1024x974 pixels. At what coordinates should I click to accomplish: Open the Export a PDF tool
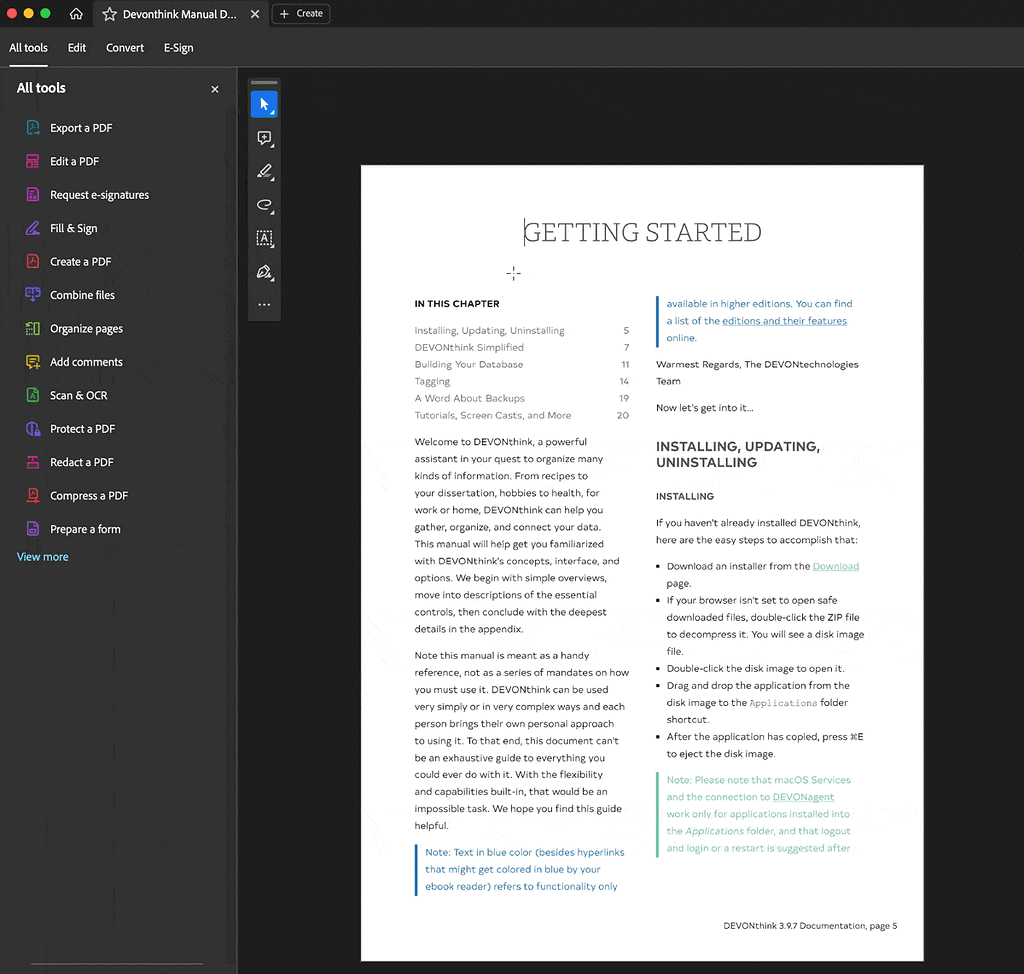pos(81,128)
